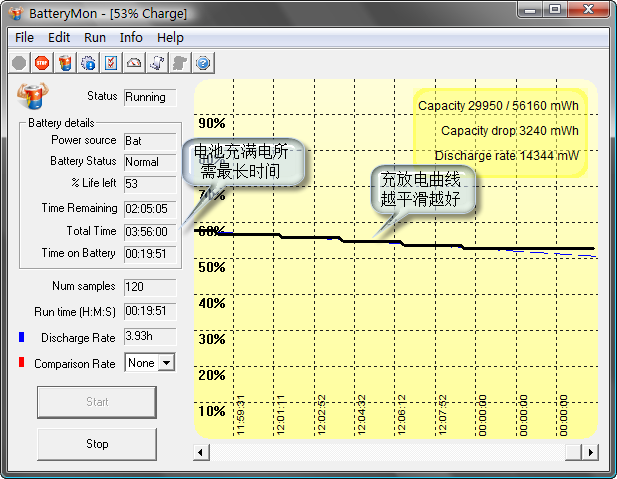Click the grayed-out scroll toolbar icon
Screen dimensions: 617x479
tap(180, 63)
